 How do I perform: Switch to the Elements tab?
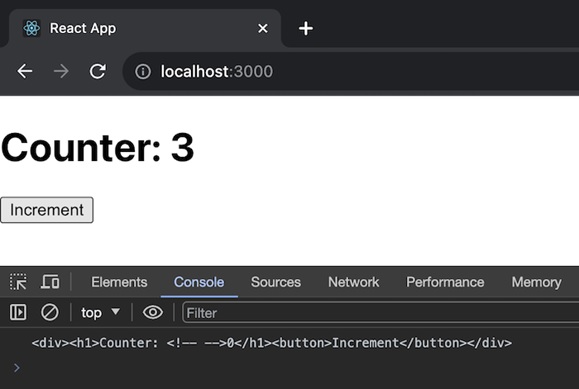point(119,282)
